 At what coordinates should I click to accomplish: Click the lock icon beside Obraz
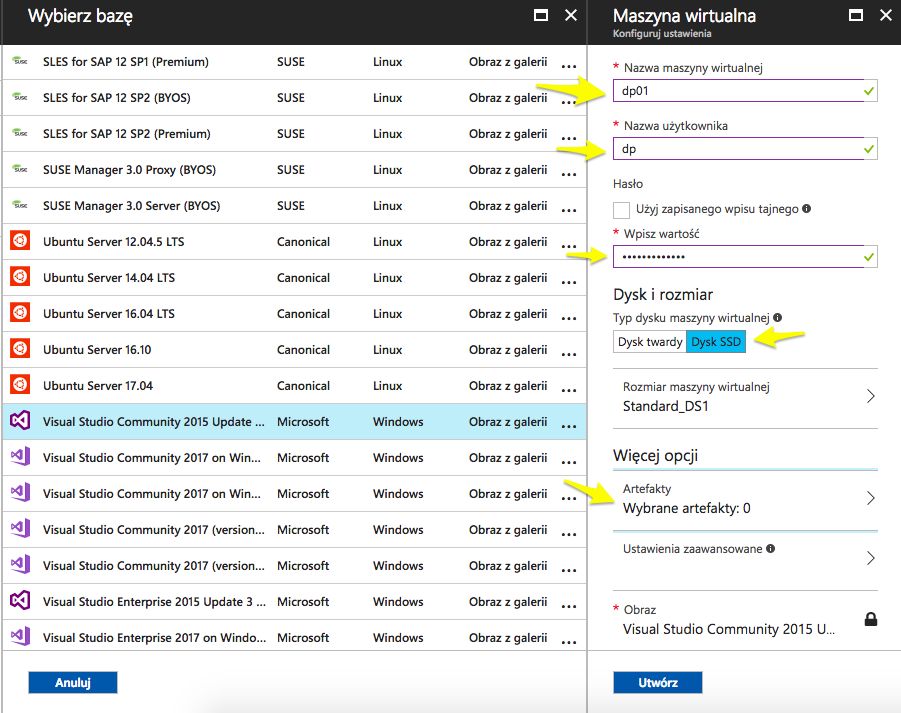point(870,620)
